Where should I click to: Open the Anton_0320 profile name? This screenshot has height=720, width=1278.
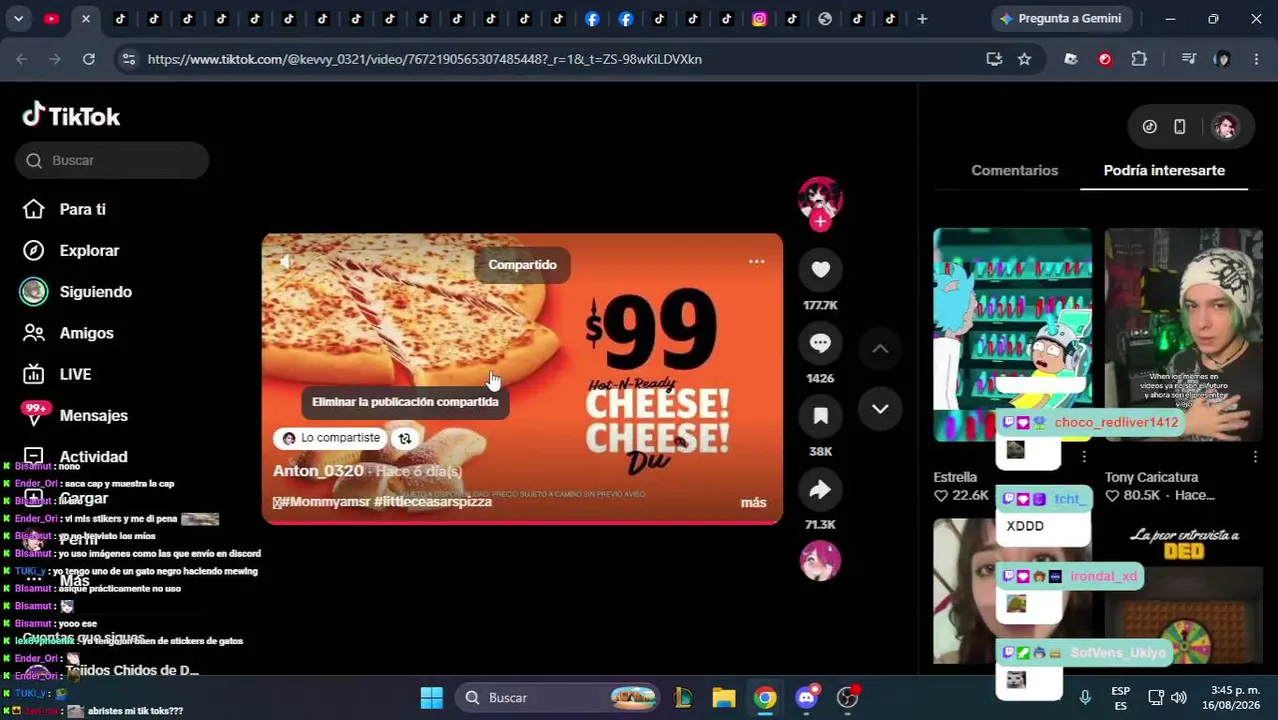[318, 471]
